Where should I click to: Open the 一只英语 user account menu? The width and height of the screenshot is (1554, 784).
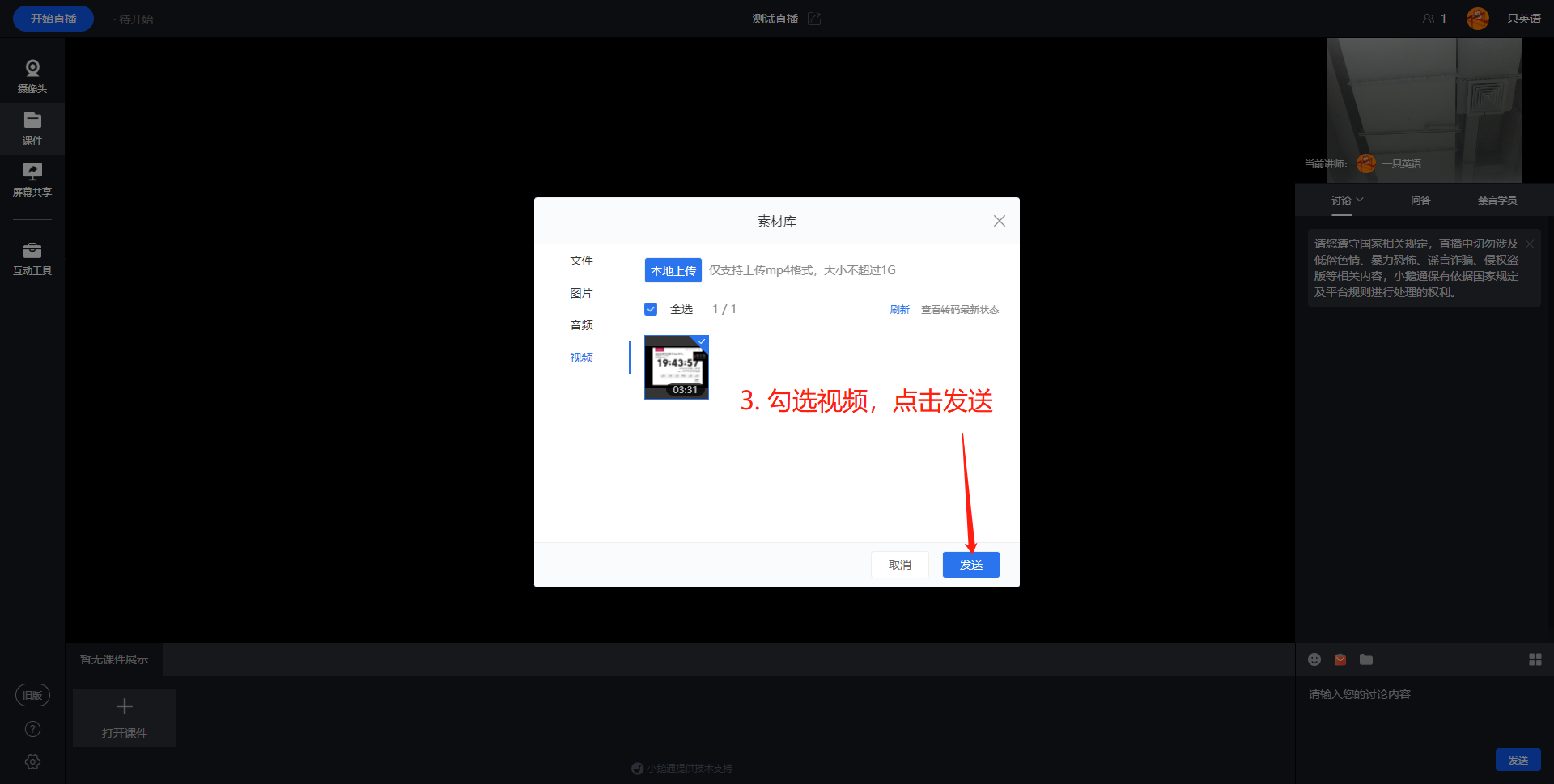[1504, 19]
